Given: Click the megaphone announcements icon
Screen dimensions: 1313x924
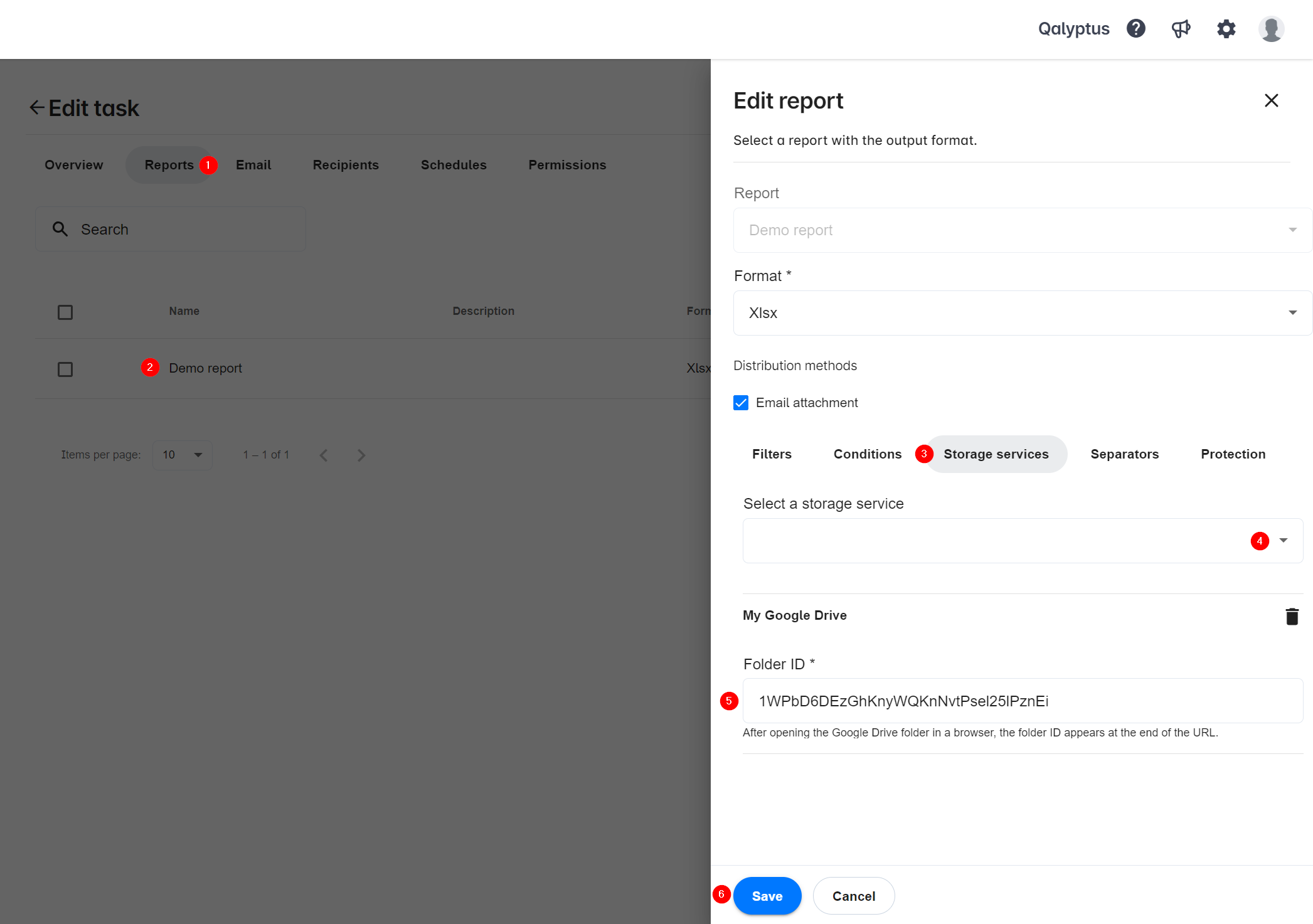Looking at the screenshot, I should tap(1181, 28).
